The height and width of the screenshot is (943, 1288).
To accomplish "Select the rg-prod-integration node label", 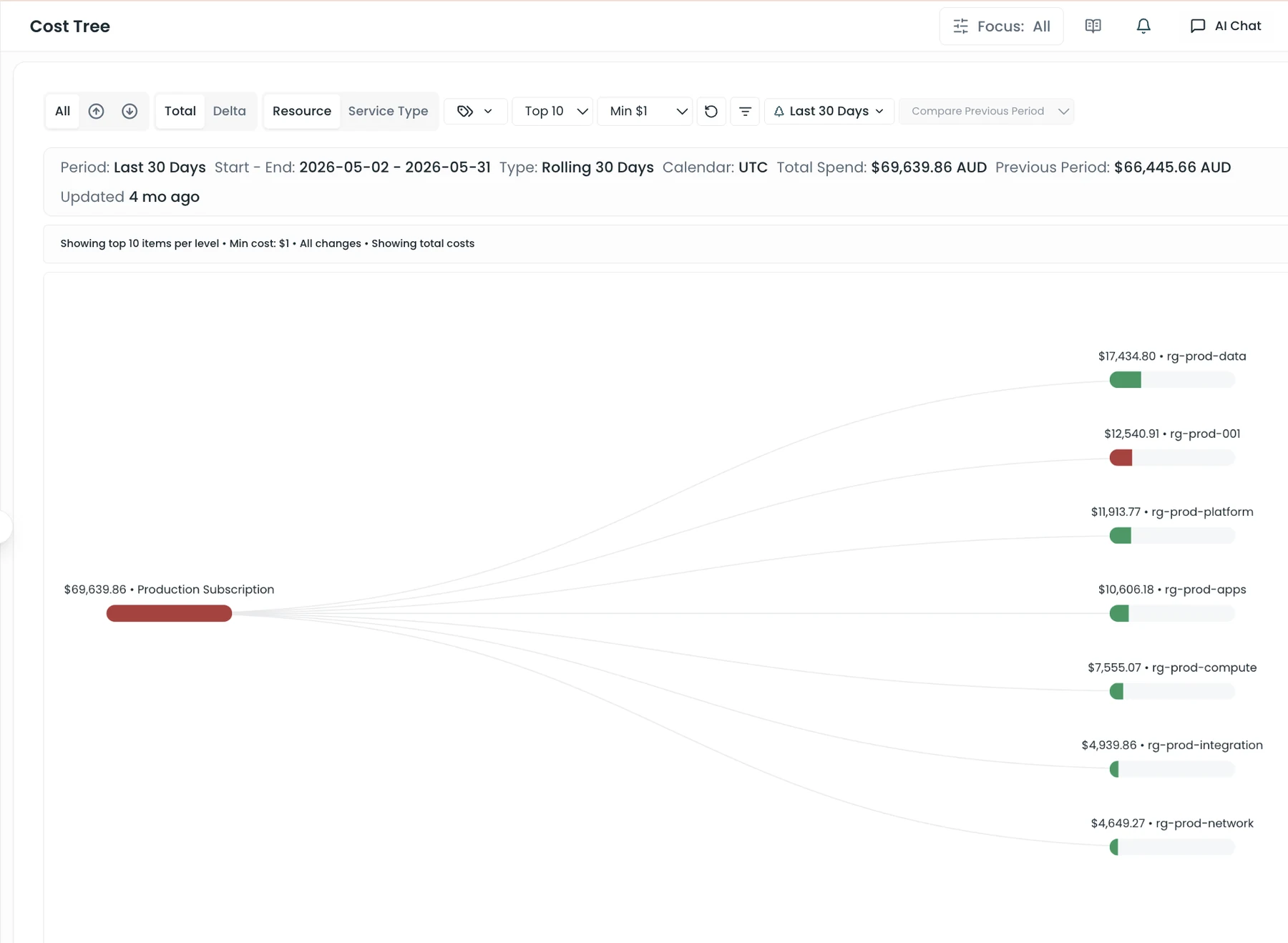I will (x=1172, y=746).
